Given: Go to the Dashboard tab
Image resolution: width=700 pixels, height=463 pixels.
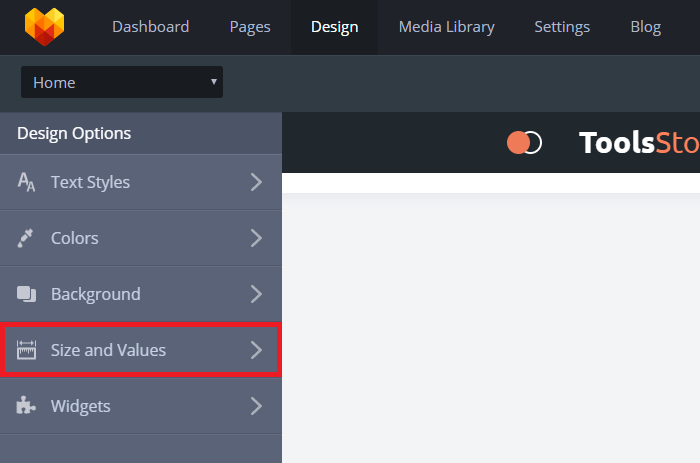Looking at the screenshot, I should point(151,27).
